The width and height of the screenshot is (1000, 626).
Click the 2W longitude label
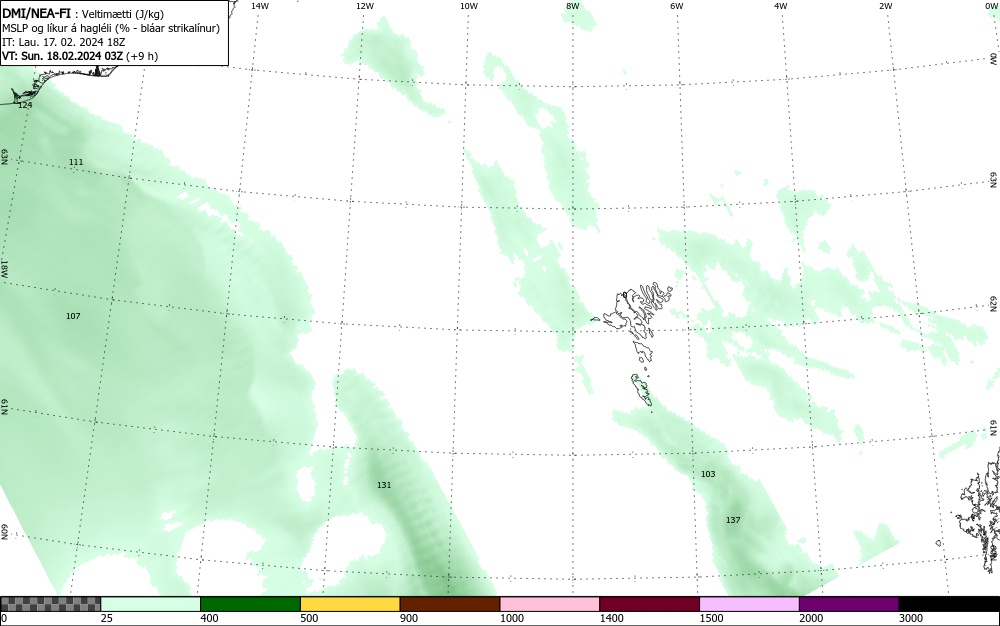885,6
